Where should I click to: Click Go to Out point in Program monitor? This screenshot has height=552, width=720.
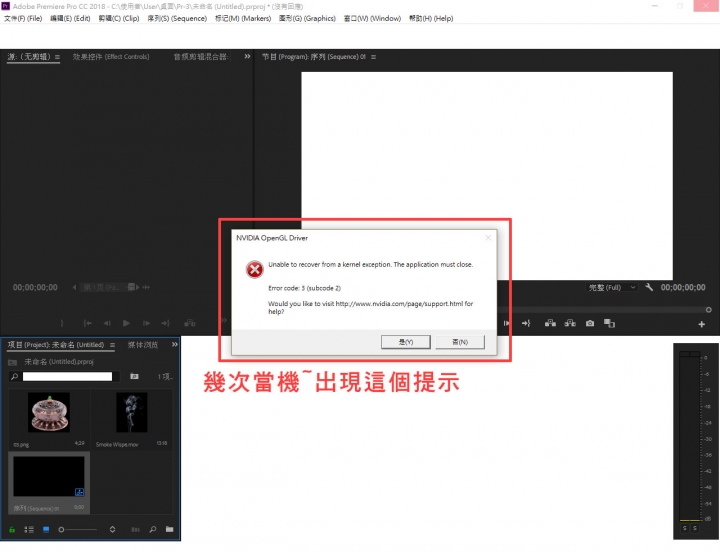(x=526, y=323)
